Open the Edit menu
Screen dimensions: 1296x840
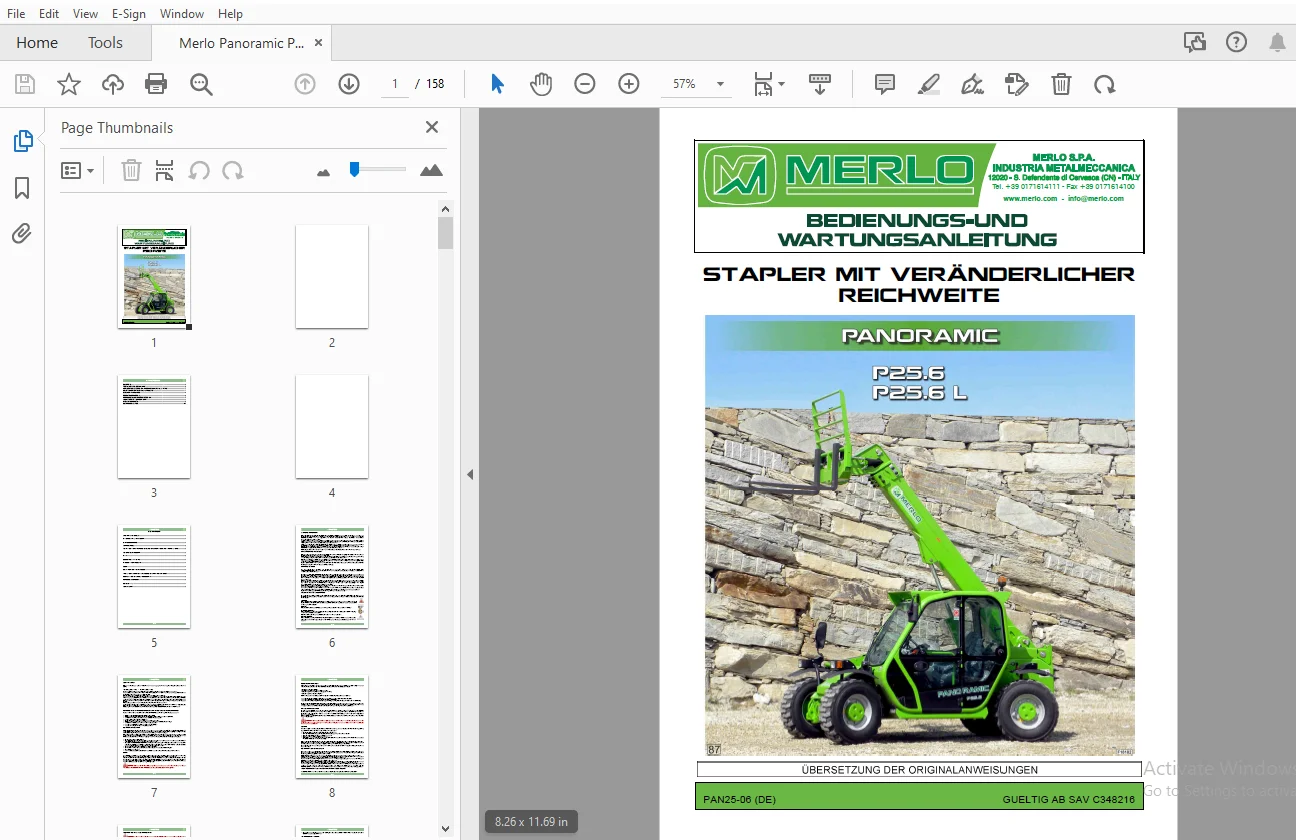[x=49, y=14]
